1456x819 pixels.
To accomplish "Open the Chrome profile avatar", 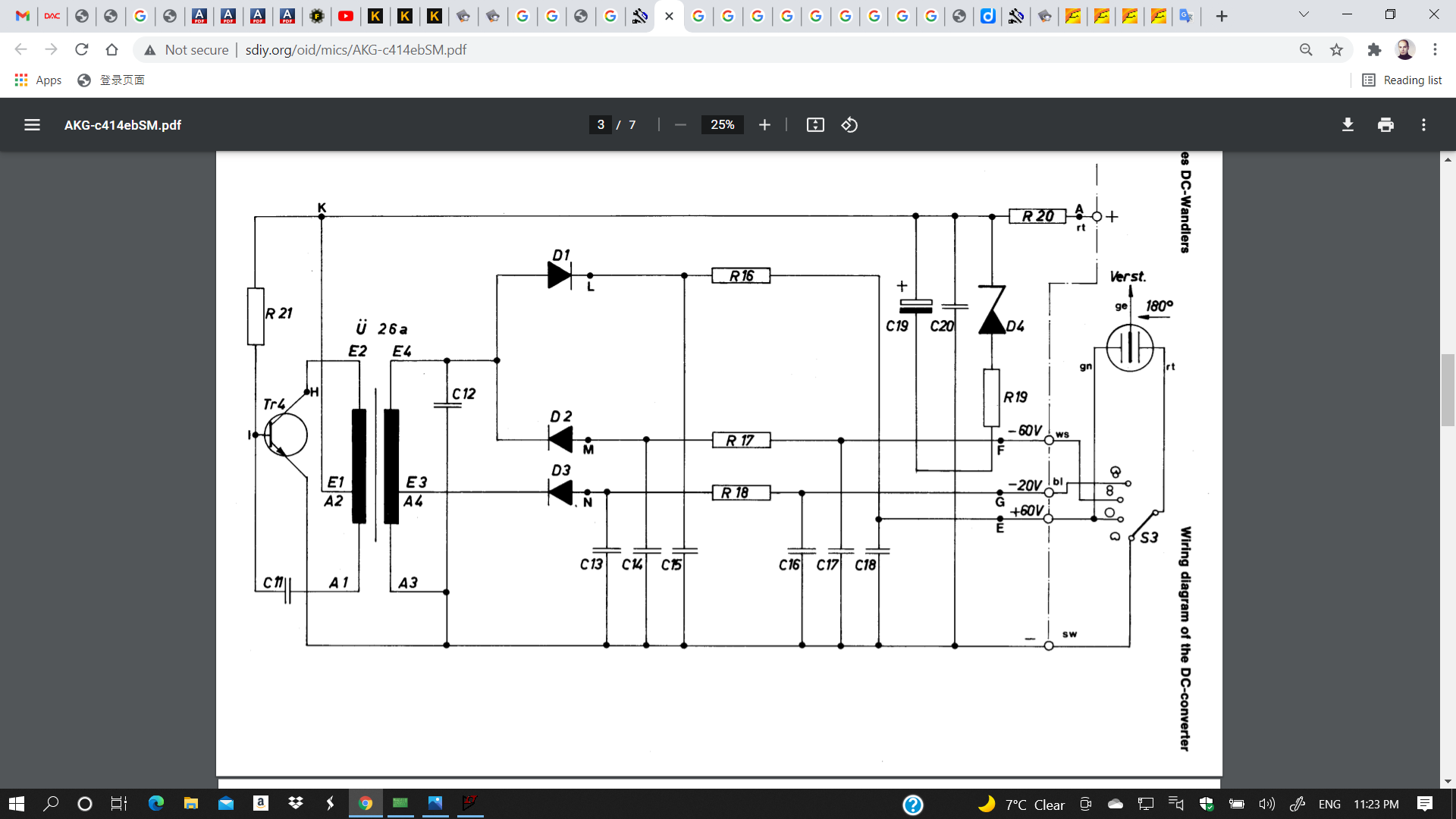I will pyautogui.click(x=1404, y=49).
